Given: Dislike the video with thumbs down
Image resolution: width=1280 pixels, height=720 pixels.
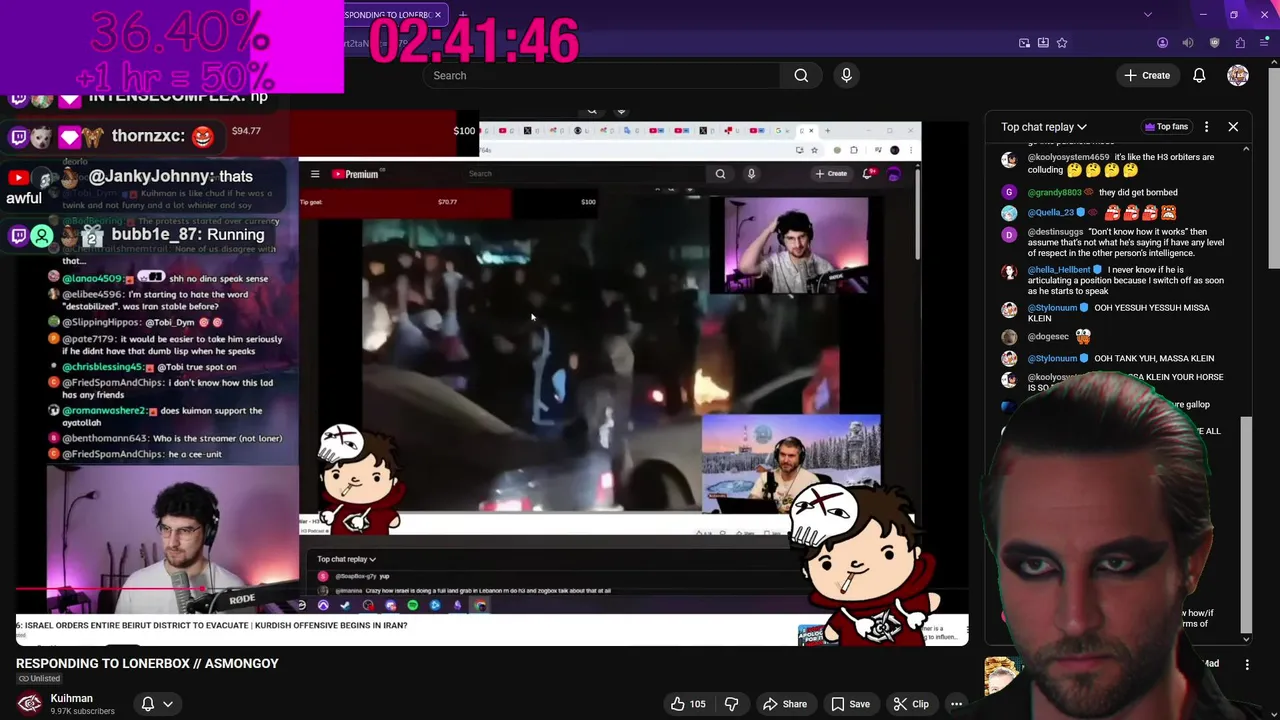Looking at the screenshot, I should click(x=731, y=704).
